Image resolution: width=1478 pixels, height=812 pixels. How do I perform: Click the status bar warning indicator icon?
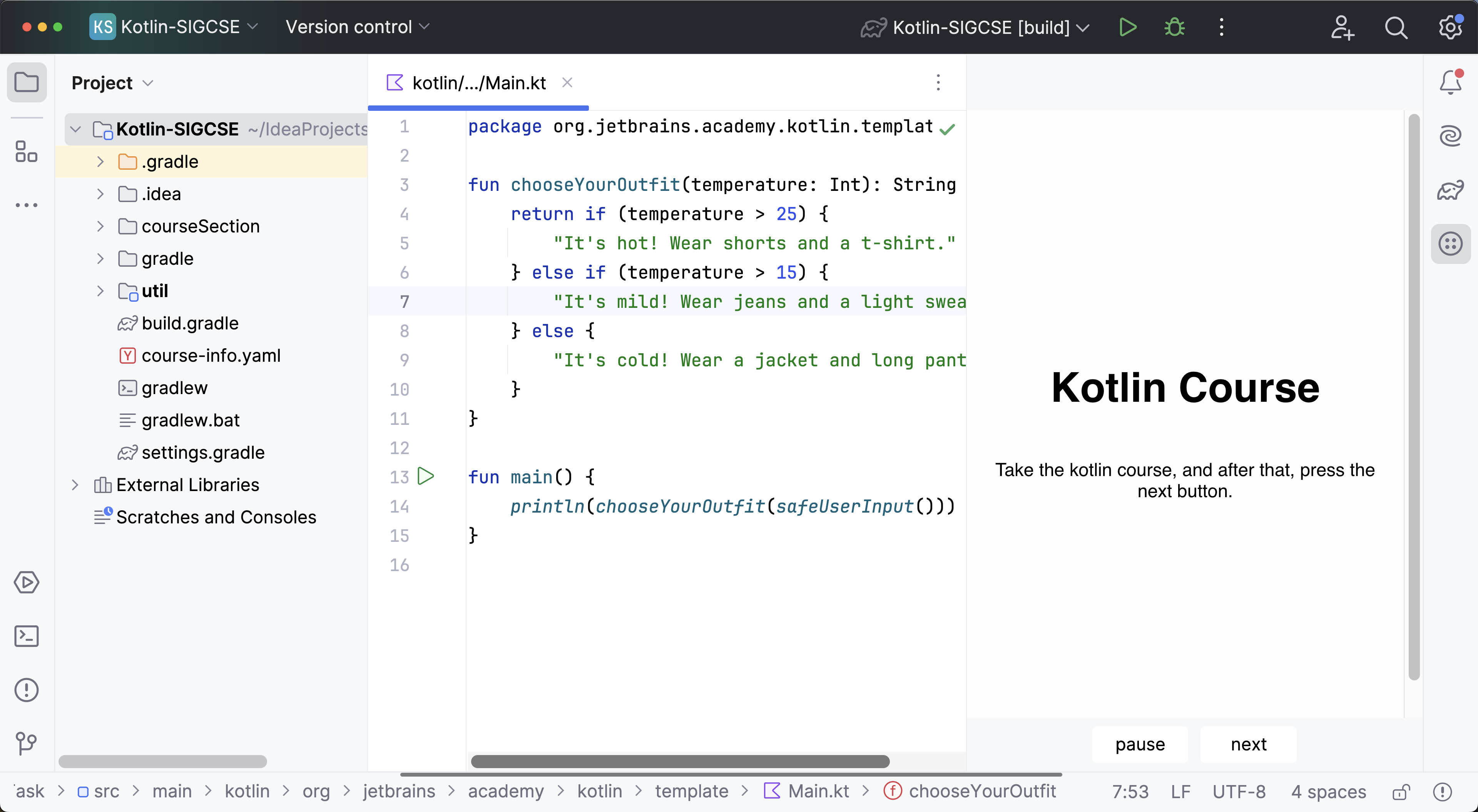pos(1443,792)
